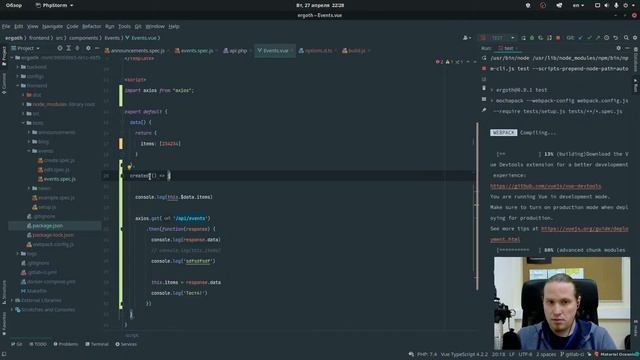Open the Refactor menu
The width and height of the screenshot is (640, 360).
[91, 26]
